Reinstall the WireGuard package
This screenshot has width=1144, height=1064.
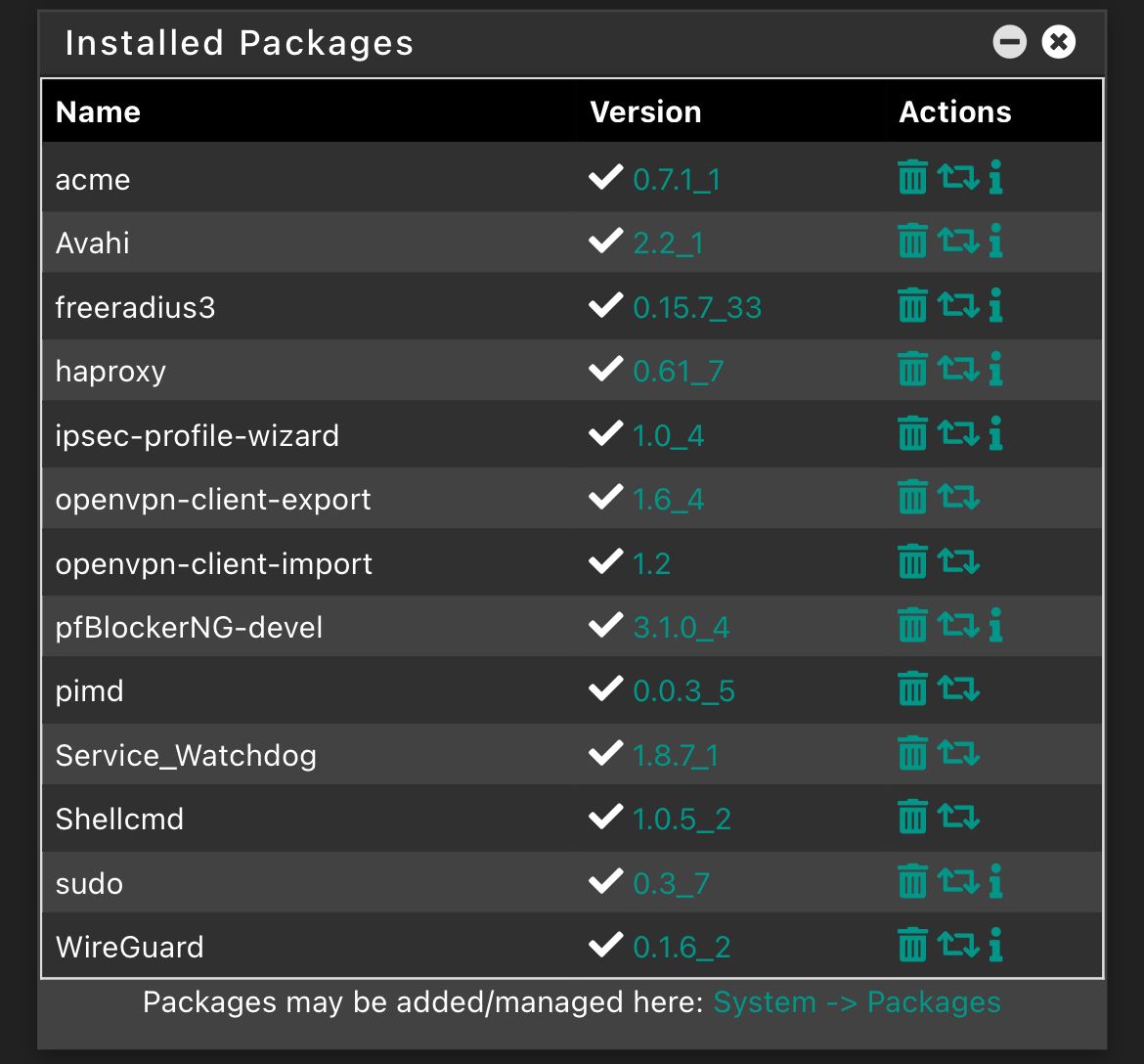pos(958,945)
